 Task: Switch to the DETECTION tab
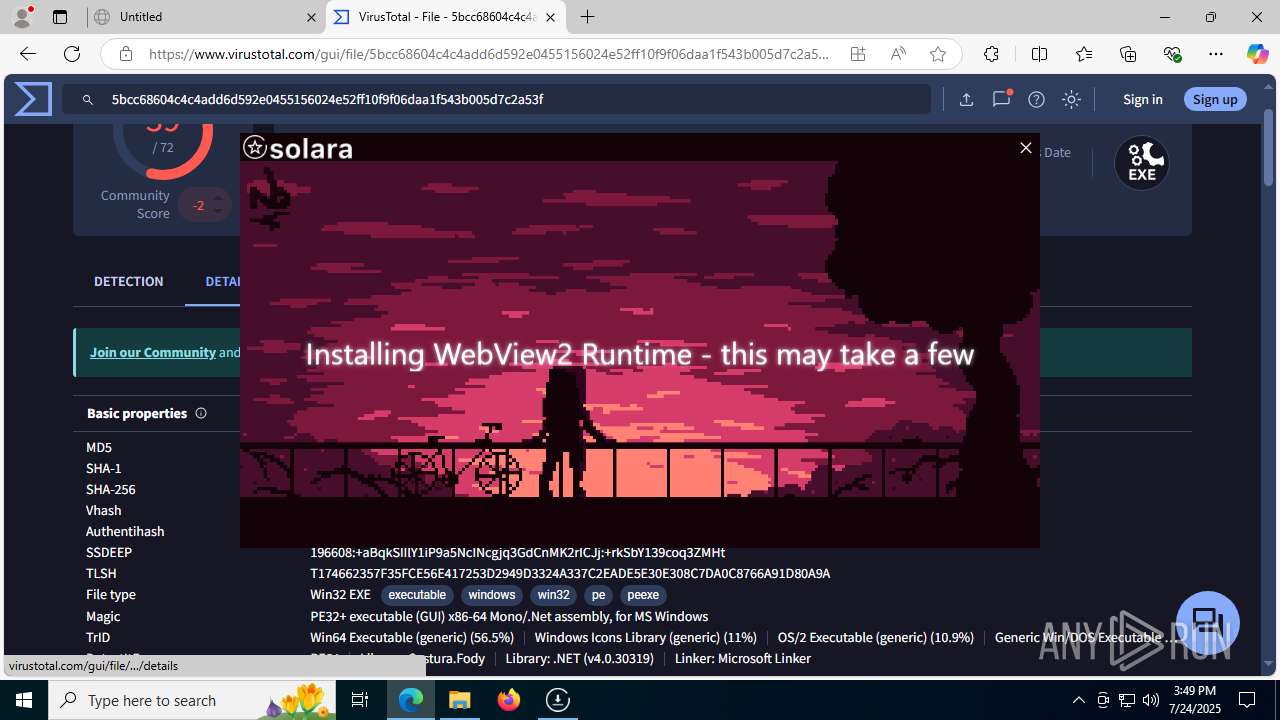(128, 281)
